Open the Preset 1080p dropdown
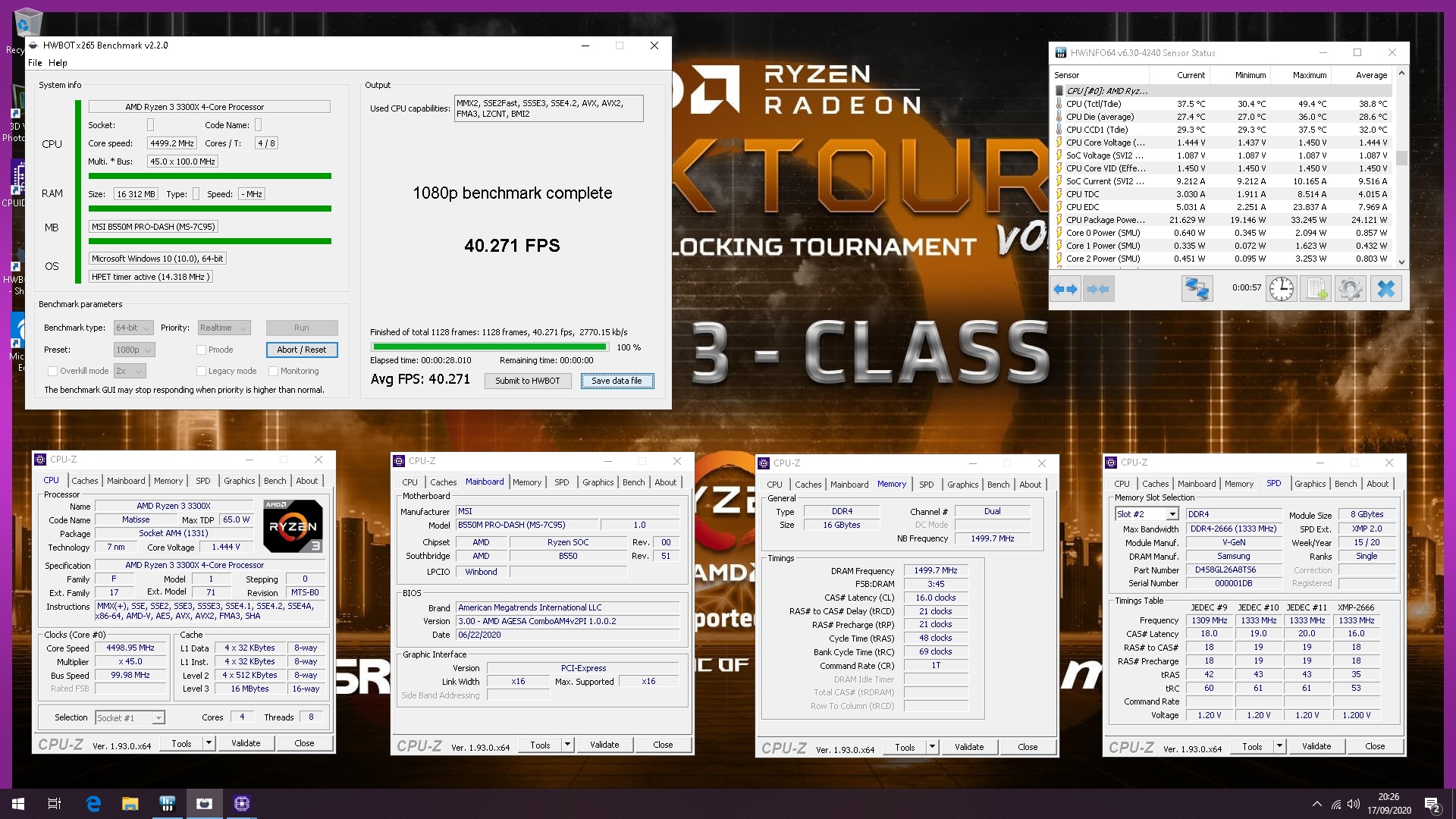 pyautogui.click(x=134, y=350)
